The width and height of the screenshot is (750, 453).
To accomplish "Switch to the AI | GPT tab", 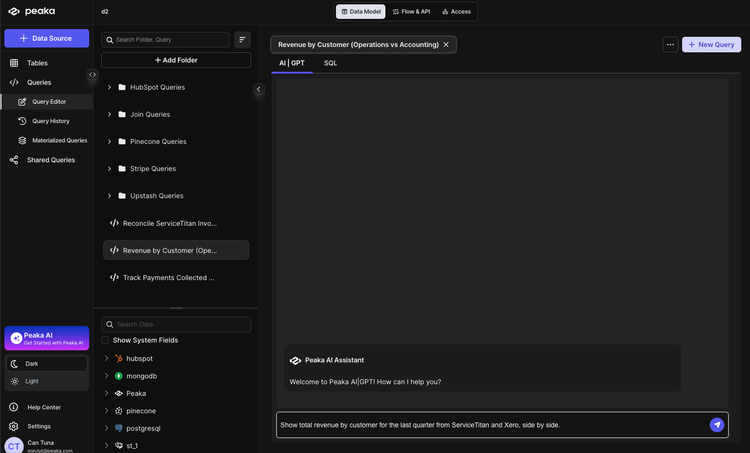I will (292, 63).
